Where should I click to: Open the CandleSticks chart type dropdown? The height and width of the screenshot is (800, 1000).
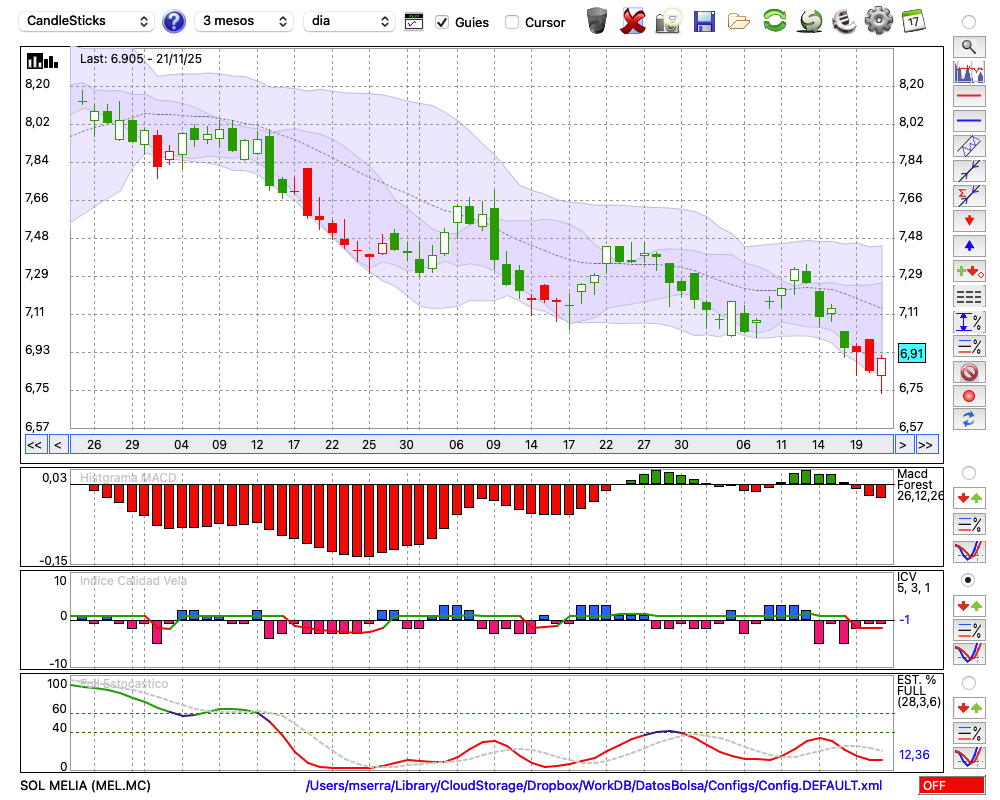click(88, 21)
